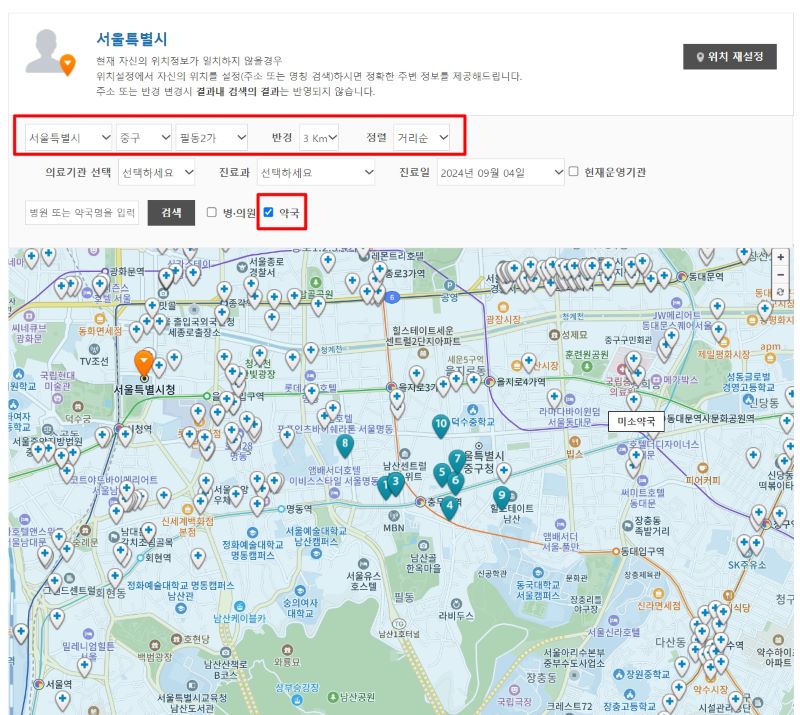
Task: Click pharmacy marker 9 near 힐스테이트 남산
Action: click(x=502, y=493)
